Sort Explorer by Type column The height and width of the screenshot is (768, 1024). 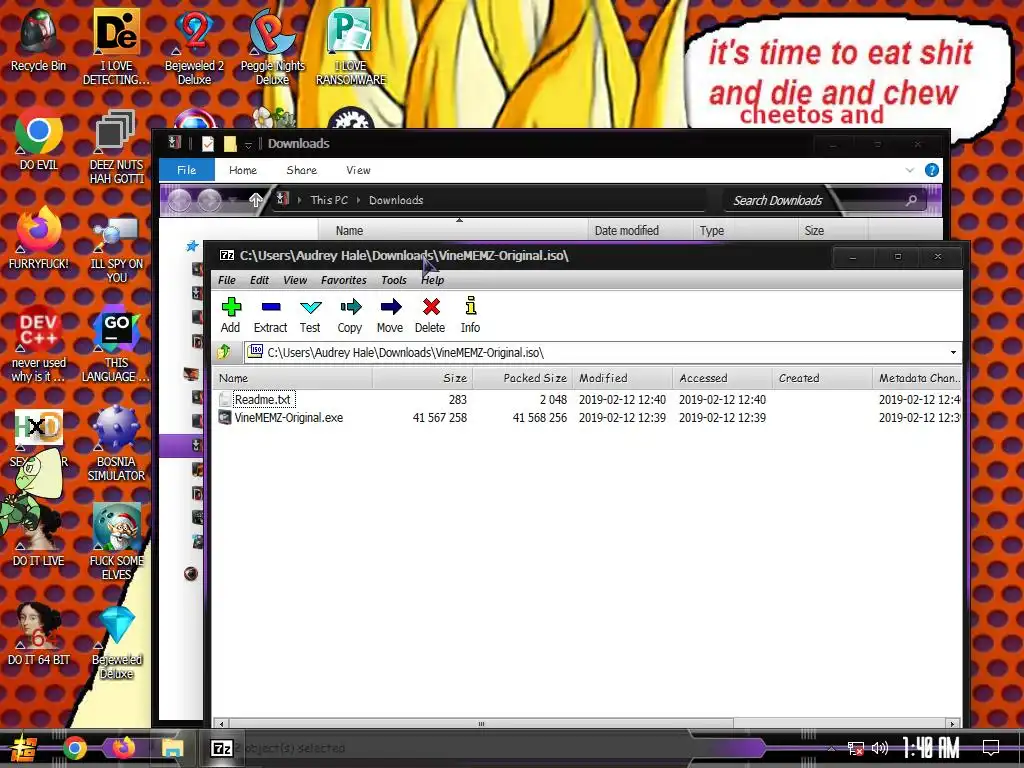coord(744,231)
